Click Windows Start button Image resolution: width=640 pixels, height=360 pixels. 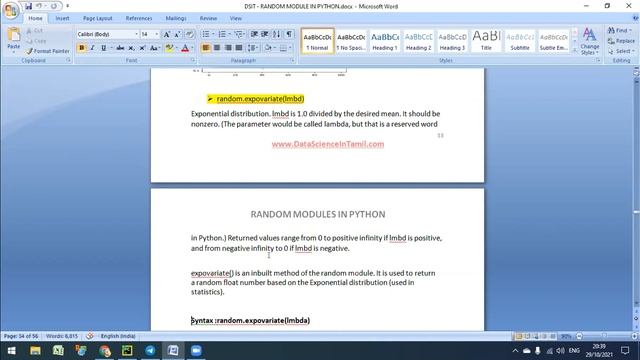(x=11, y=351)
